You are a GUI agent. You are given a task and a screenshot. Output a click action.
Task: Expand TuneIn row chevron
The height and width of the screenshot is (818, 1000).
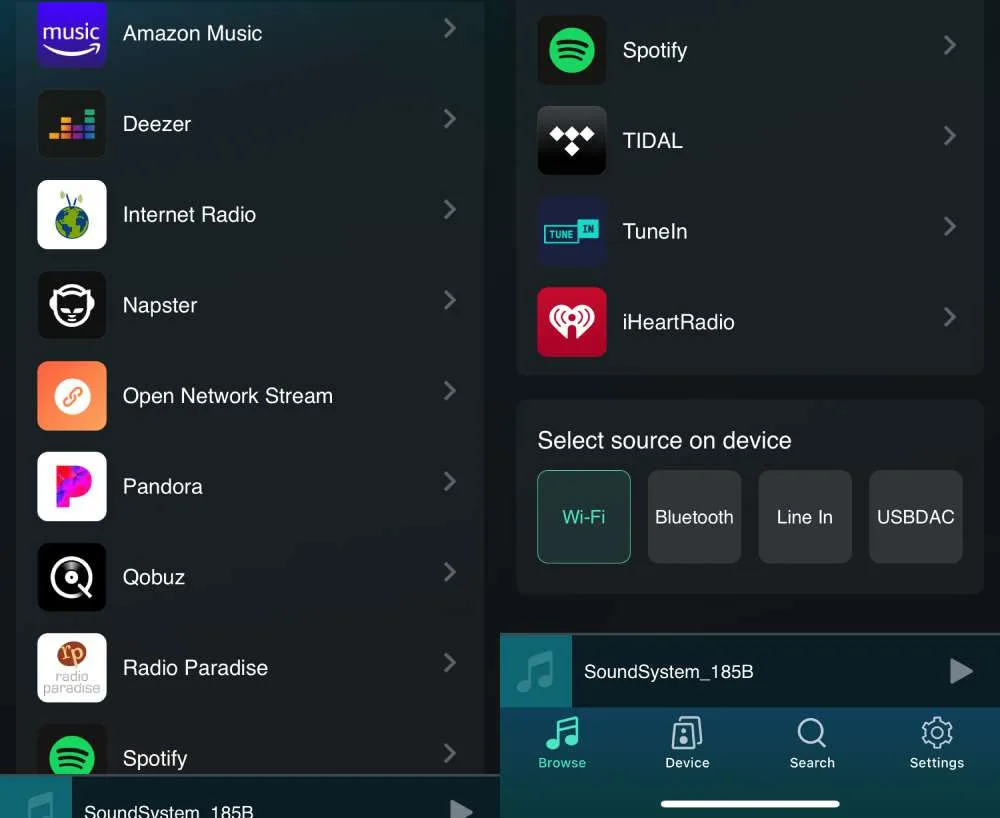point(950,226)
